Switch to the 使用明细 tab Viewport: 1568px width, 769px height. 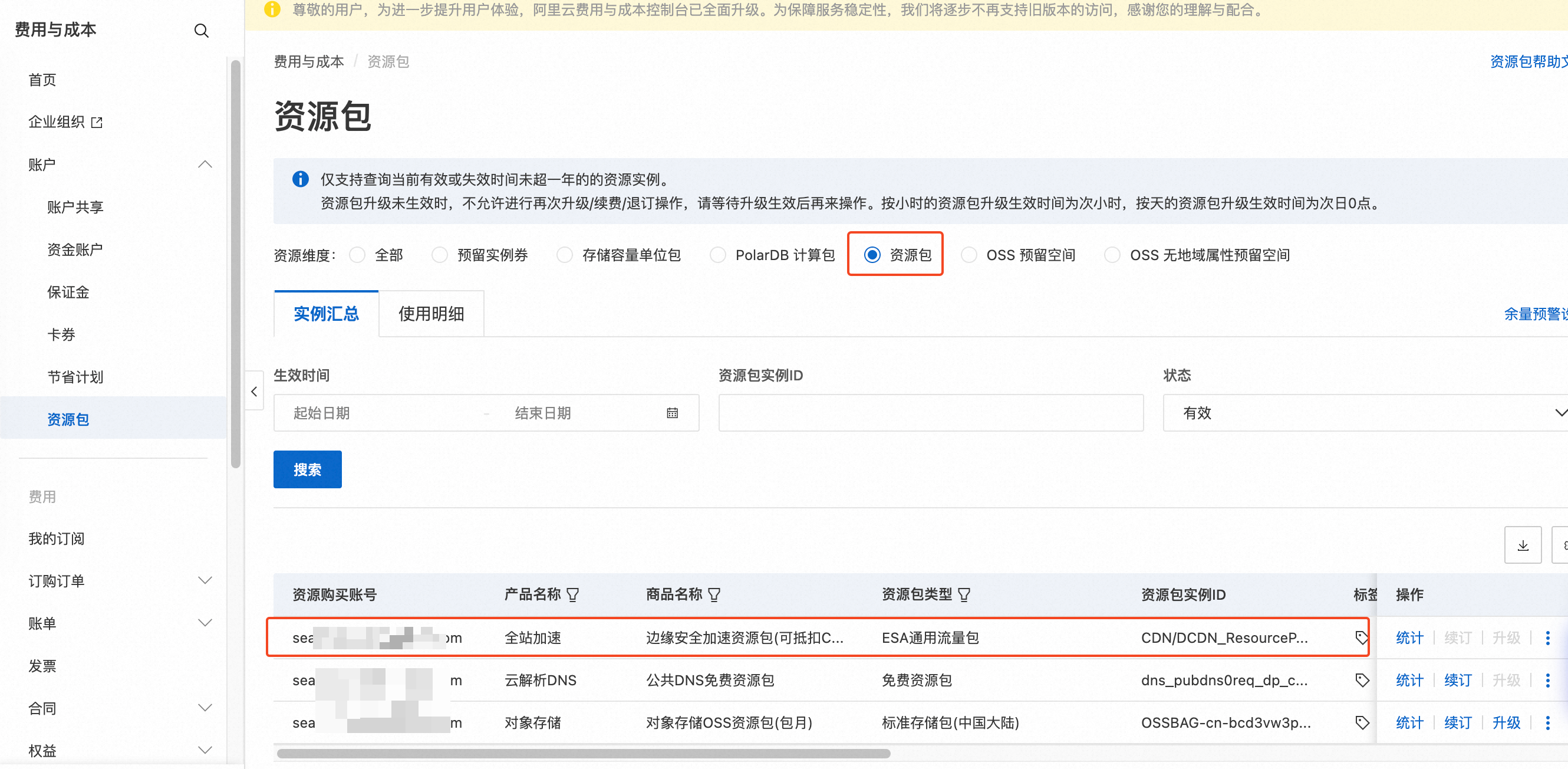pos(431,314)
